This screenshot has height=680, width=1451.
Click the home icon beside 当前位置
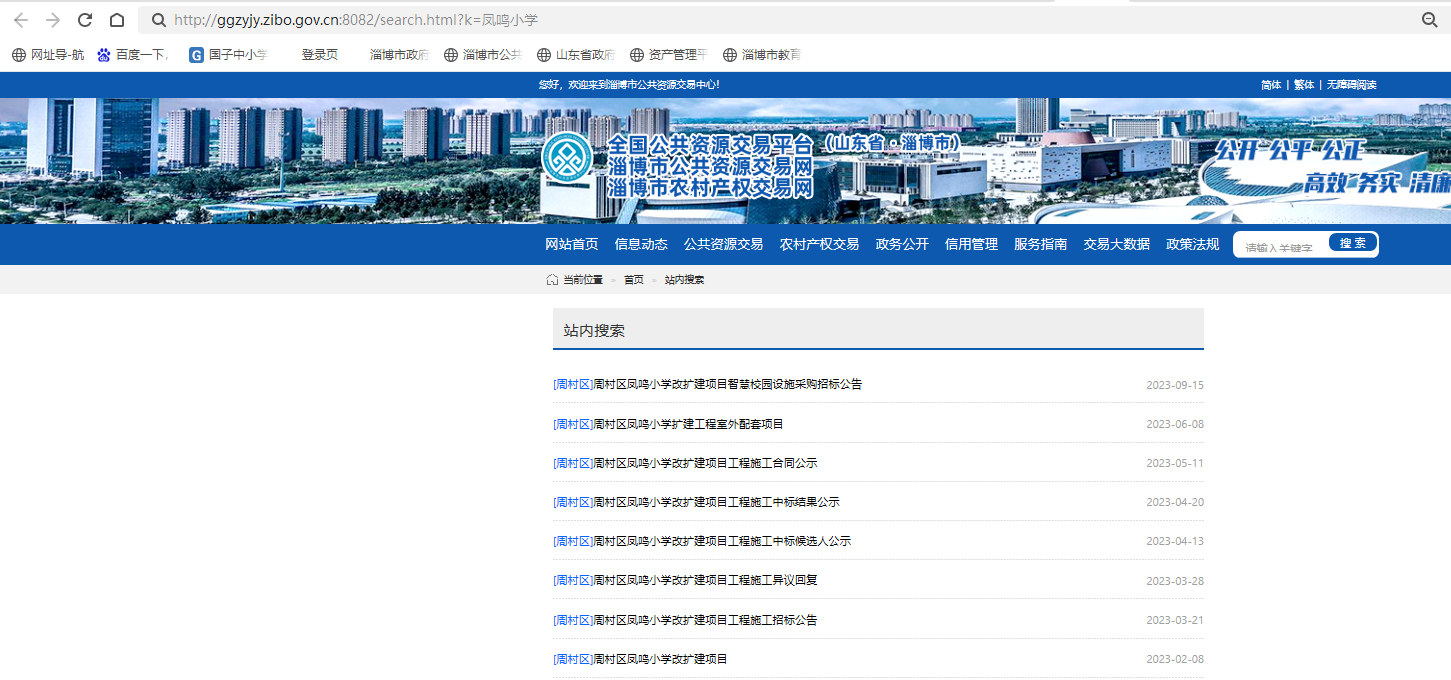552,280
